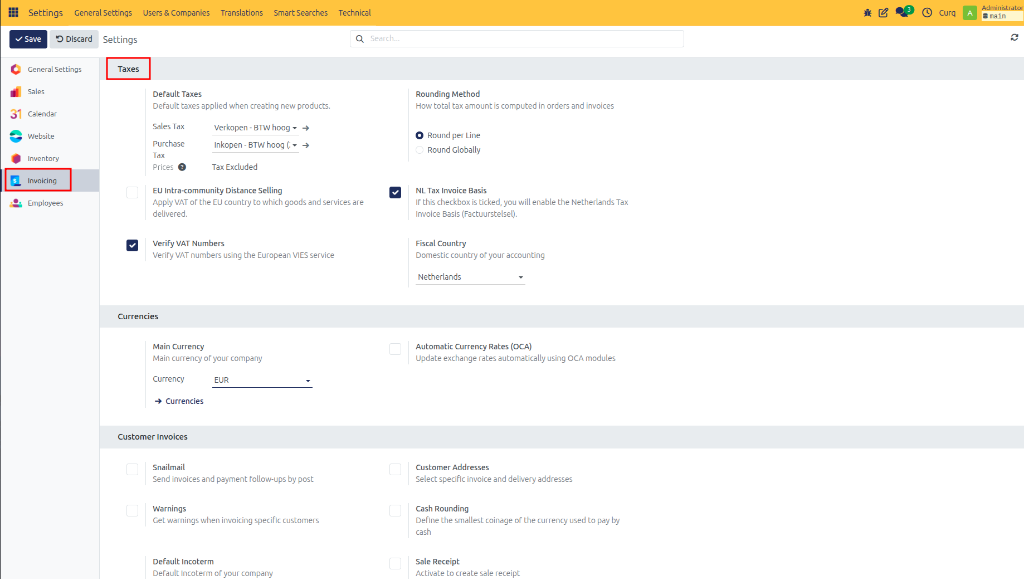Enable Customer Addresses checkbox

click(x=395, y=469)
